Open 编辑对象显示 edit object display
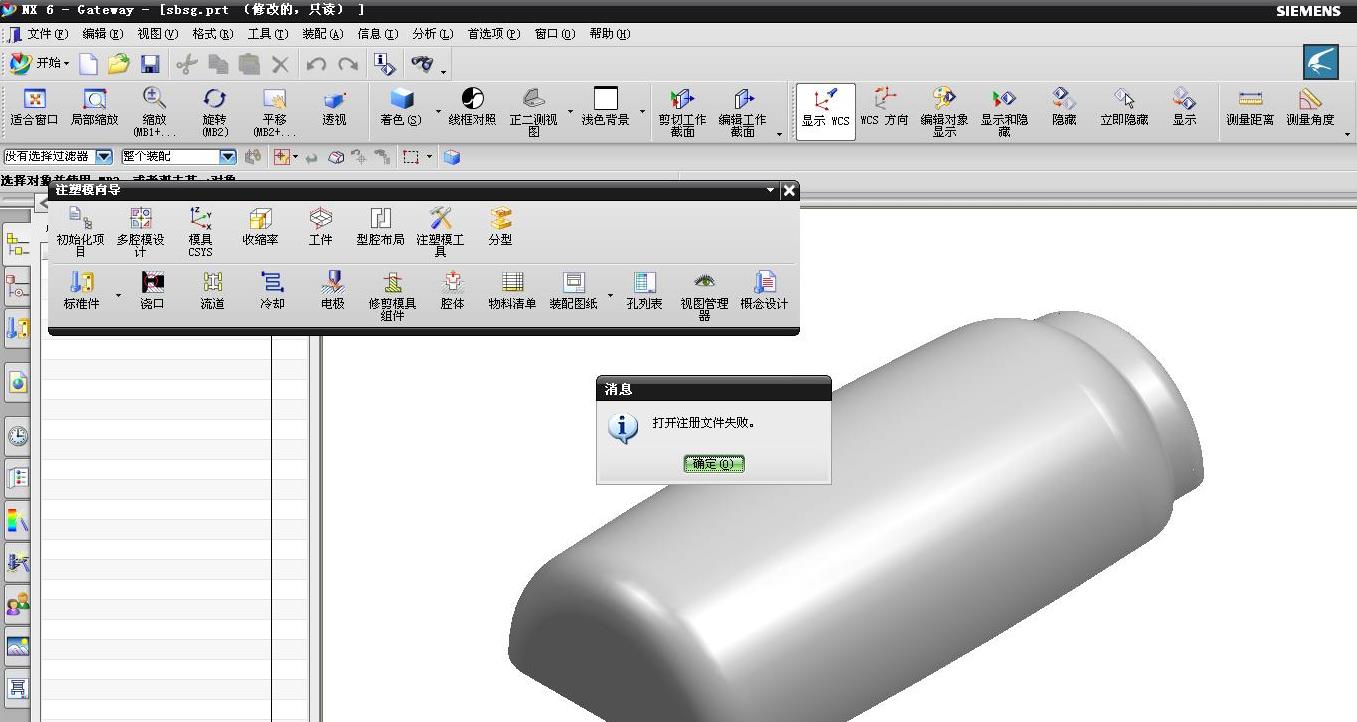 tap(945, 112)
